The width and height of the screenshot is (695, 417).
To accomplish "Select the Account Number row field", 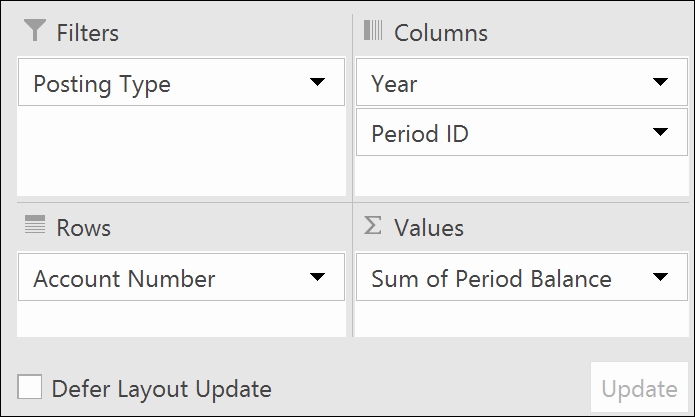I will tap(181, 277).
